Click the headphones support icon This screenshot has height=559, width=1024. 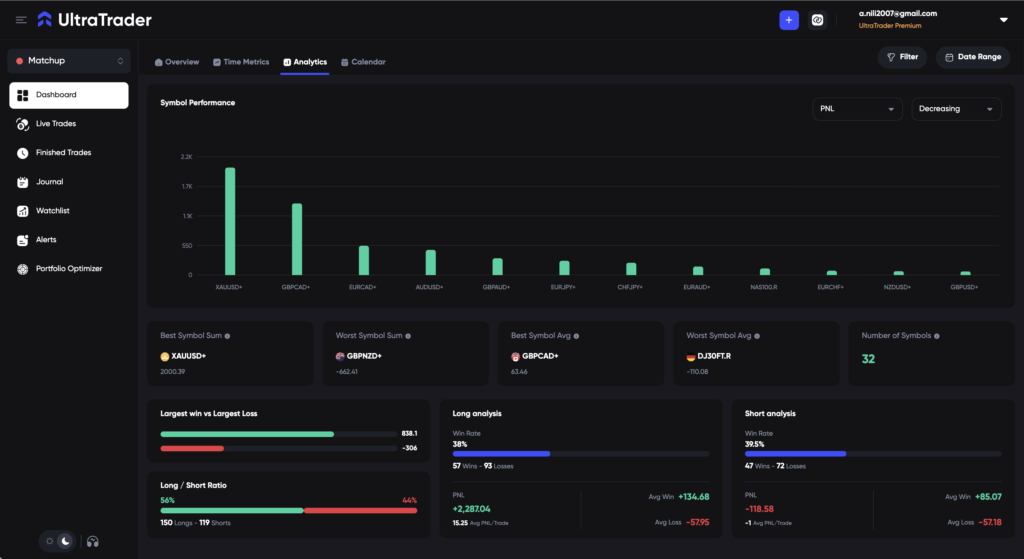point(93,541)
